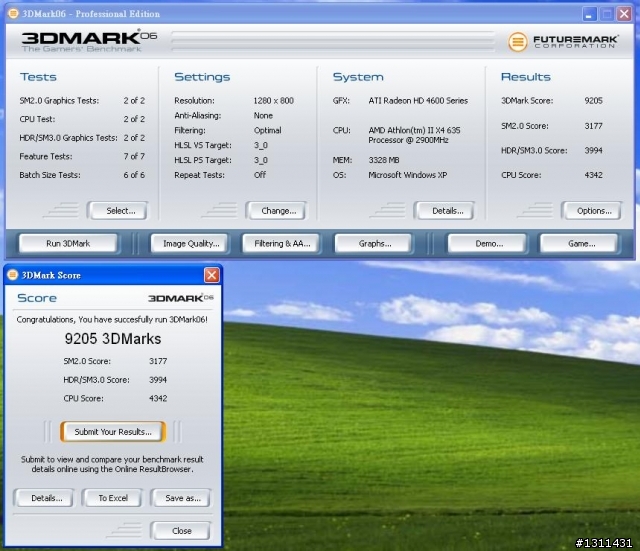Screen dimensions: 640x551
Task: Click 'HDR/SM3.0 Graphics Tests:' label
Action: coord(69,138)
